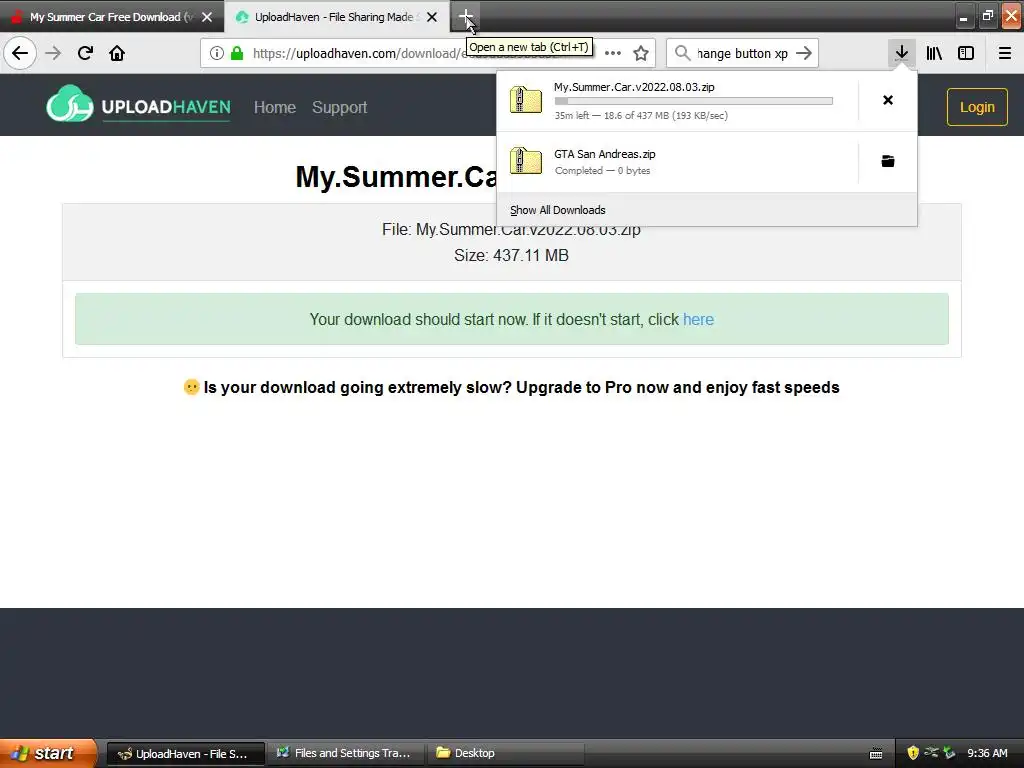Screen dimensions: 1024x768
Task: Click the search magnifier icon
Action: click(682, 53)
